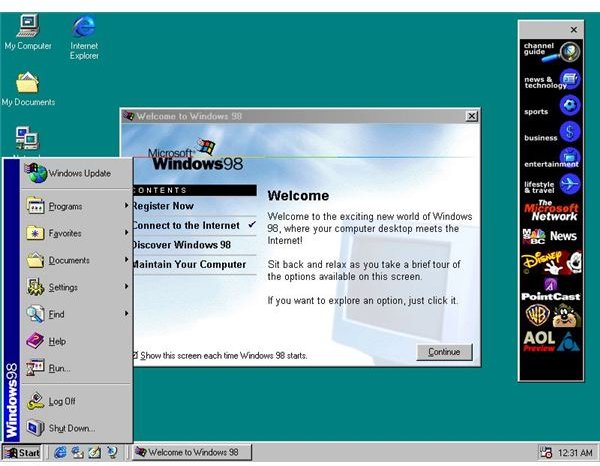Open the sports channel
This screenshot has height=466, width=600.
pyautogui.click(x=551, y=106)
